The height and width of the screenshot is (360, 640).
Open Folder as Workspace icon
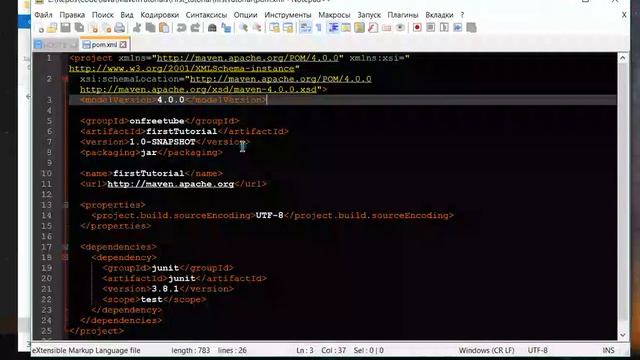pos(387,28)
